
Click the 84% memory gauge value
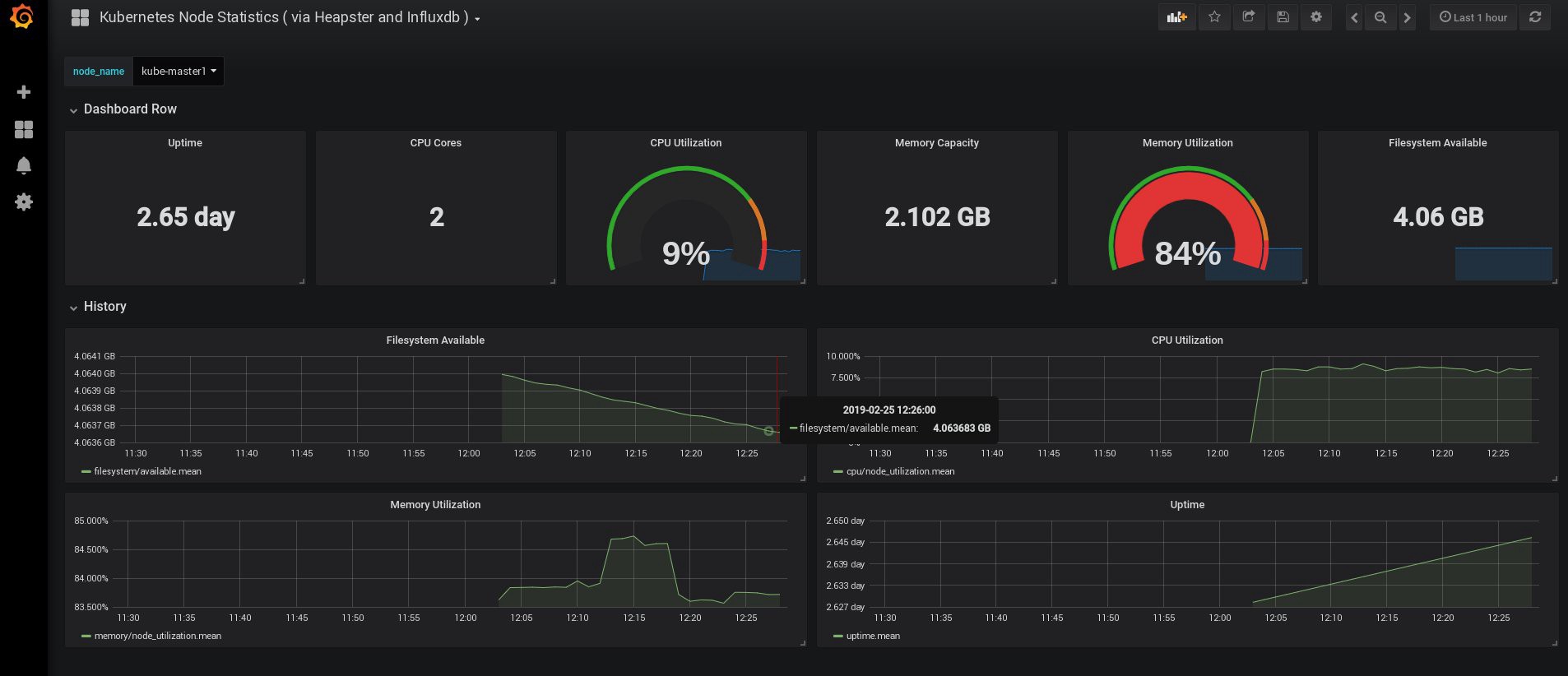pyautogui.click(x=1187, y=253)
